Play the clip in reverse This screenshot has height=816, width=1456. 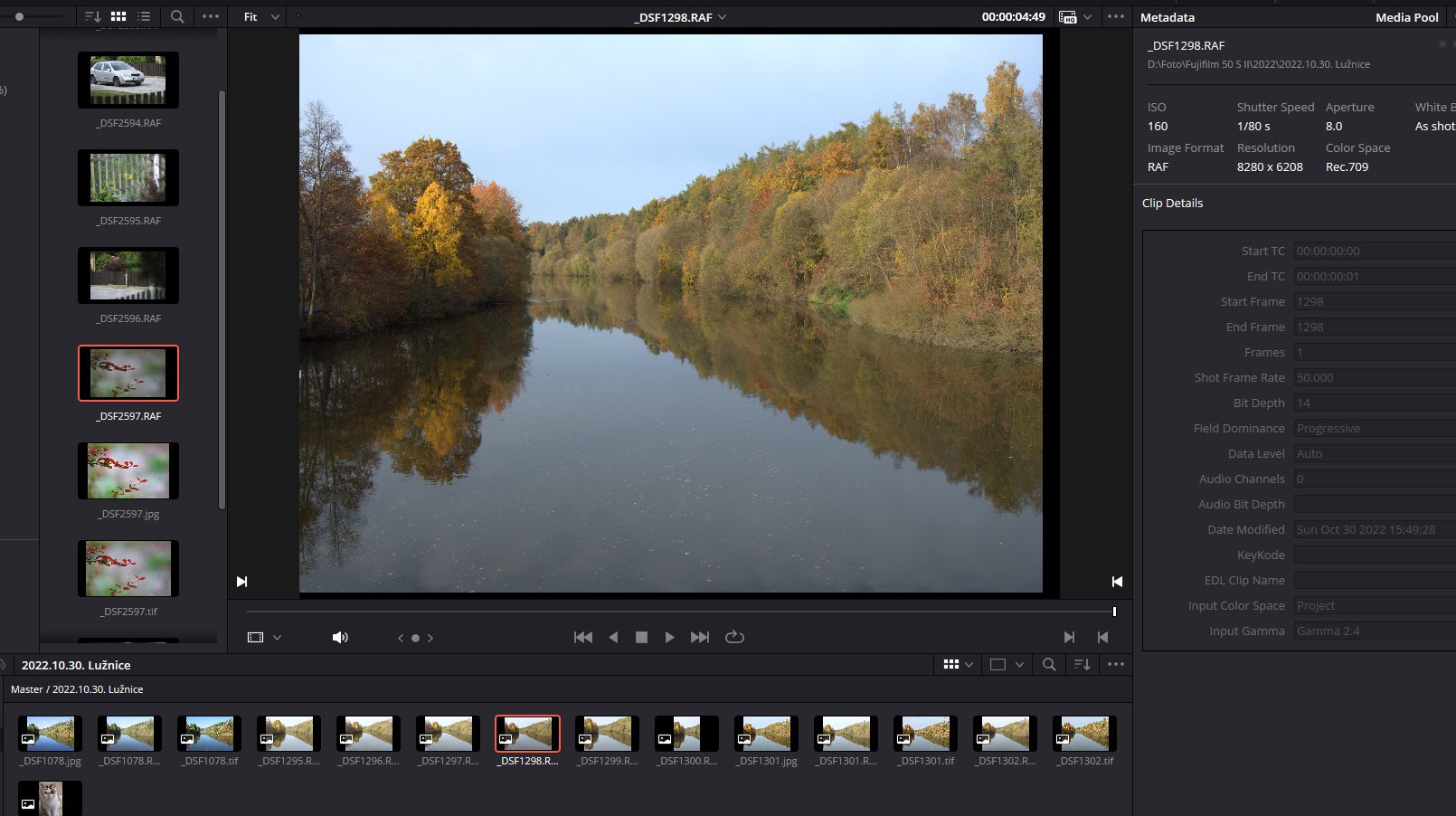(x=613, y=638)
